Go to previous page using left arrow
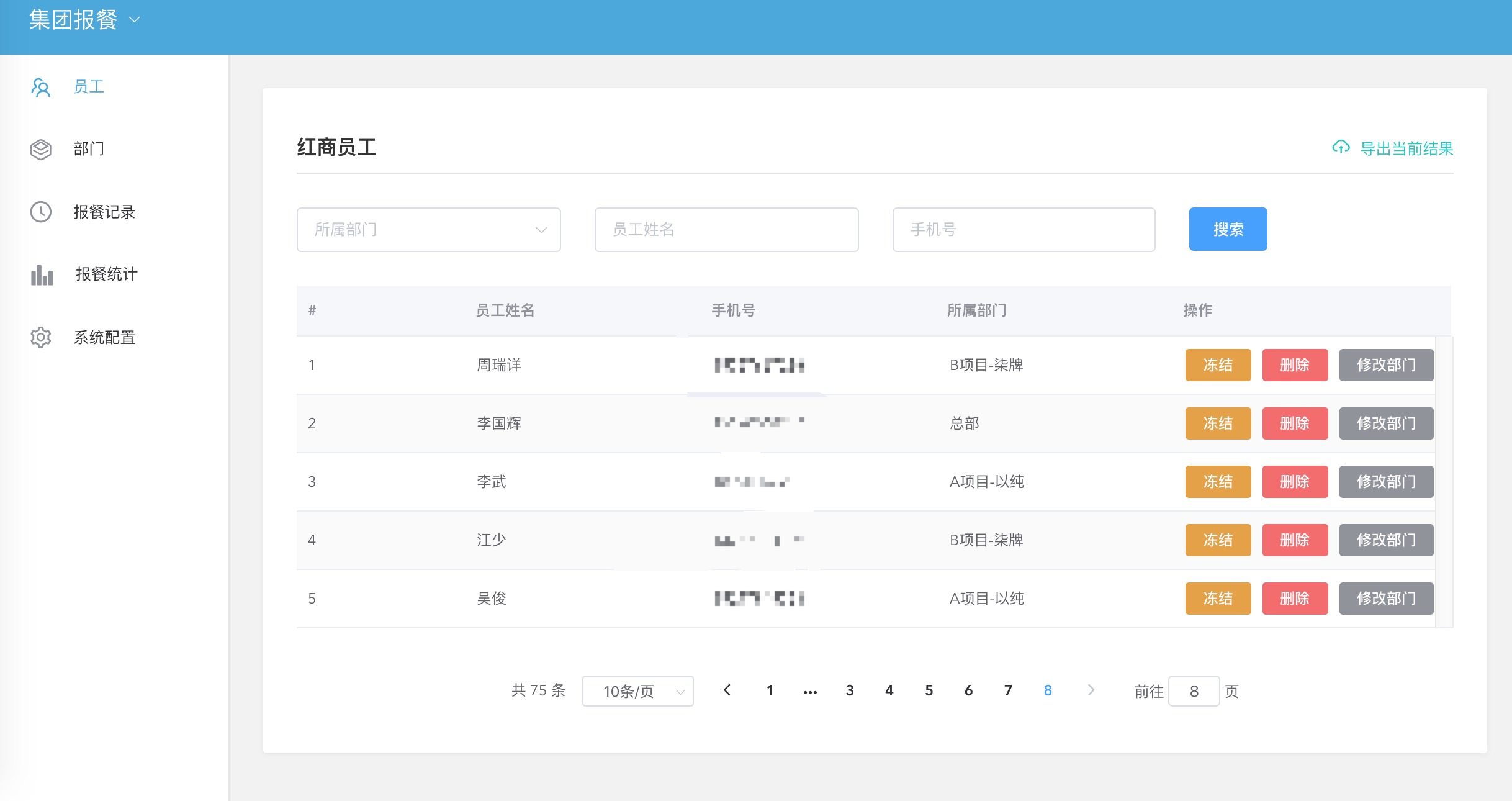1512x801 pixels. 727,690
